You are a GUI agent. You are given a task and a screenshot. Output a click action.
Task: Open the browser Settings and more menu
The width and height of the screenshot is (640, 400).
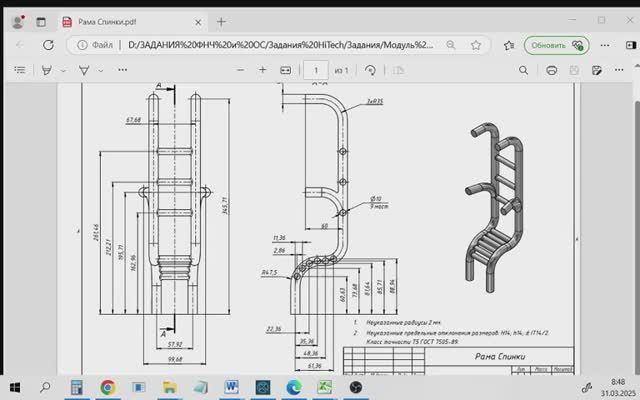(605, 45)
